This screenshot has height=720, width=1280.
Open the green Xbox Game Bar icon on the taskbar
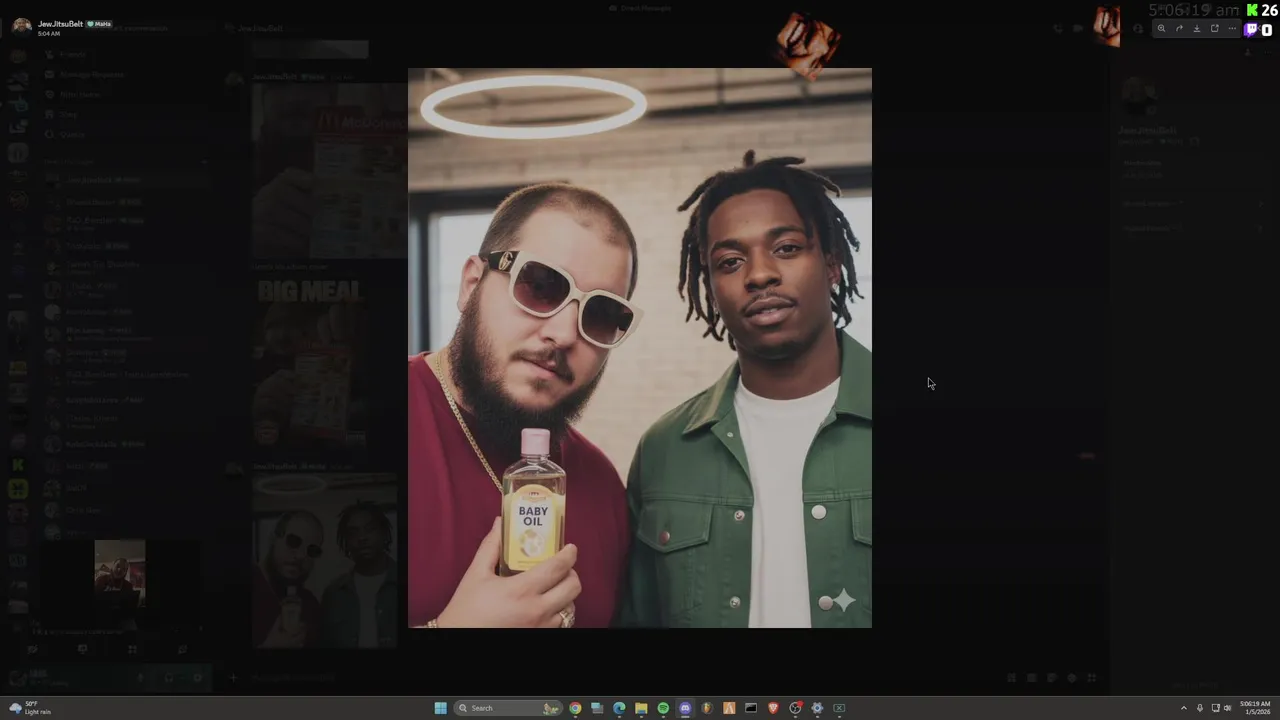point(839,708)
